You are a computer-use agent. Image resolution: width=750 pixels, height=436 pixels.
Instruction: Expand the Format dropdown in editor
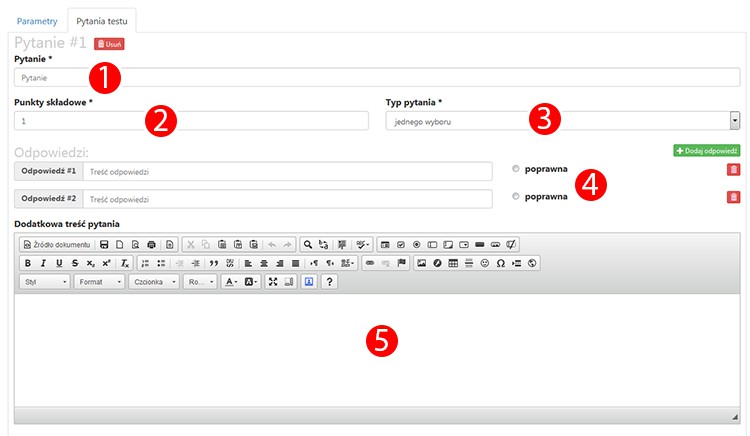click(x=101, y=282)
